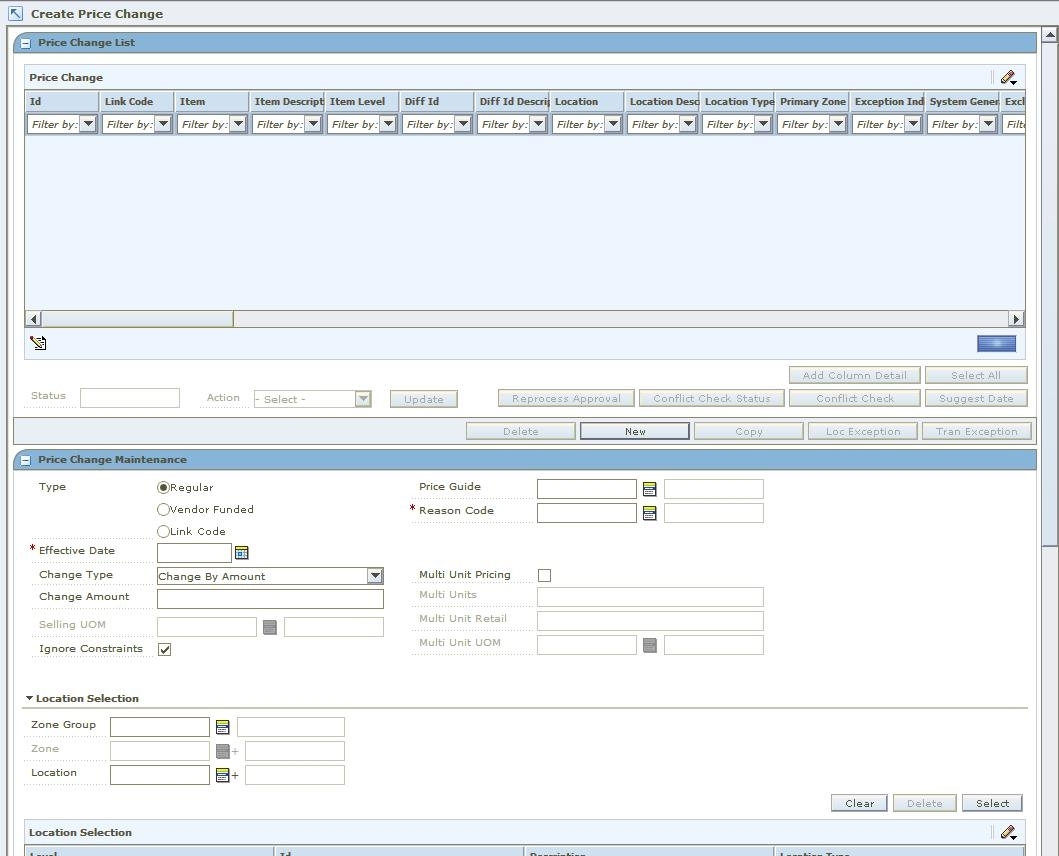Screen dimensions: 1059x856
Task: Uncheck the Ignore Constraints checkbox
Action: [x=164, y=649]
